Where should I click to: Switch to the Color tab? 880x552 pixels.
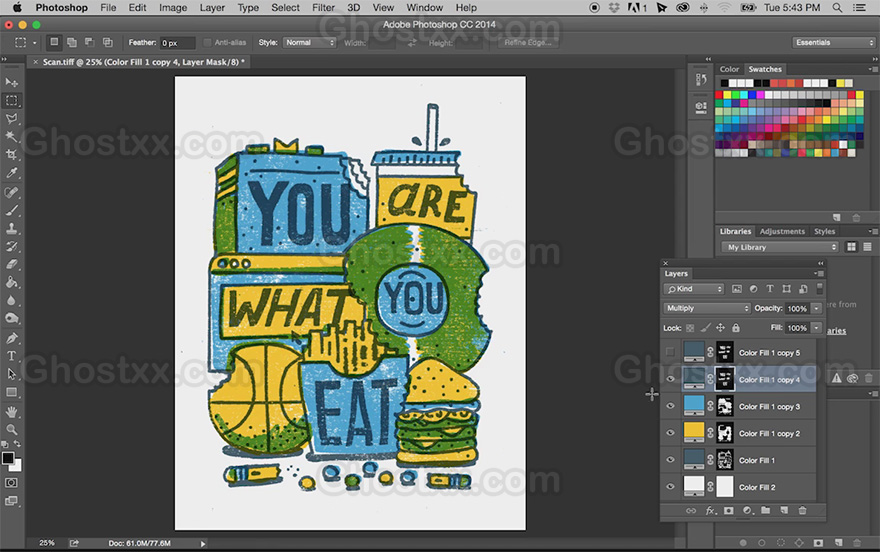(730, 69)
